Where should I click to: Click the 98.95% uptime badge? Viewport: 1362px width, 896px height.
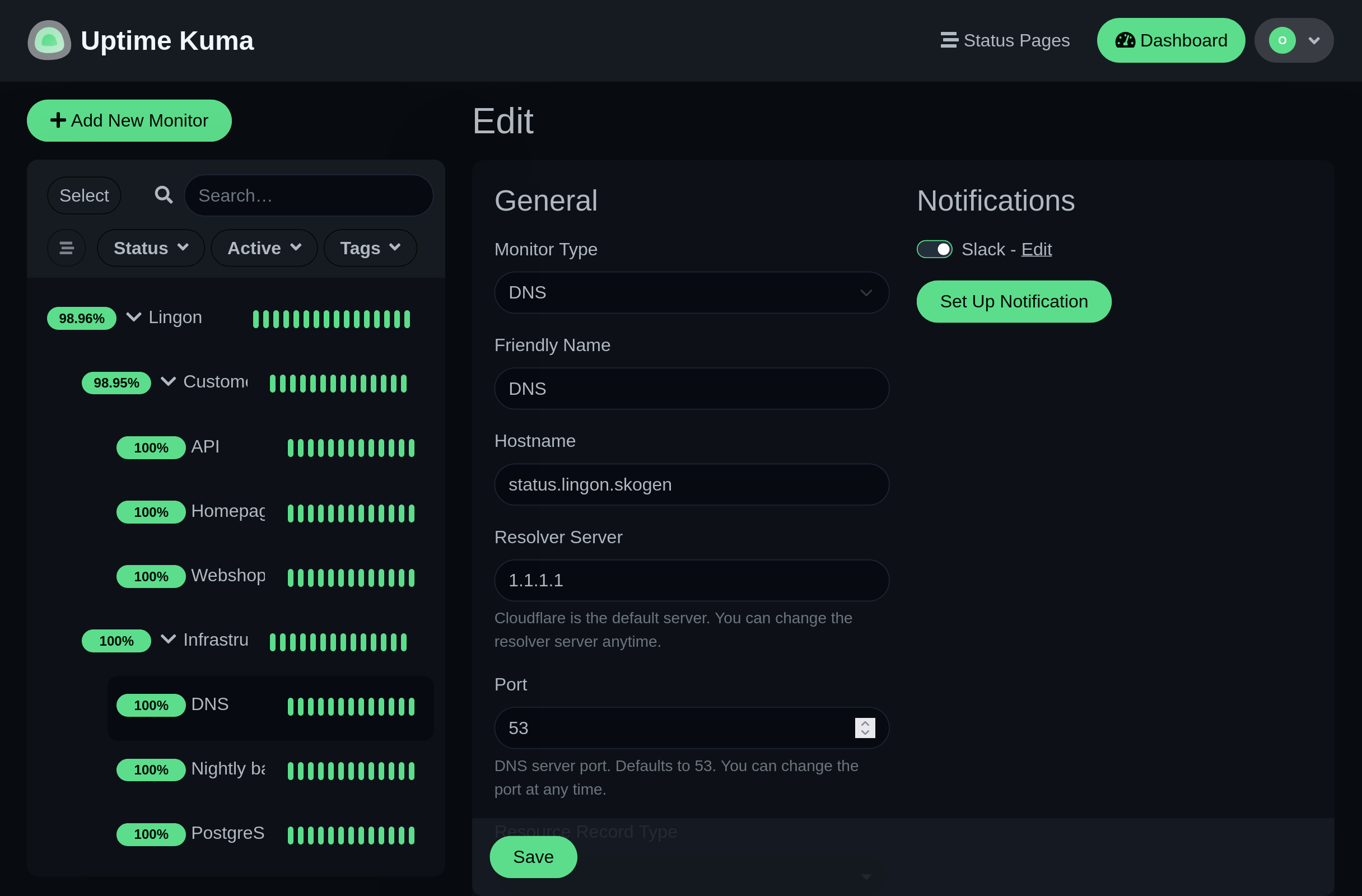[x=116, y=383]
